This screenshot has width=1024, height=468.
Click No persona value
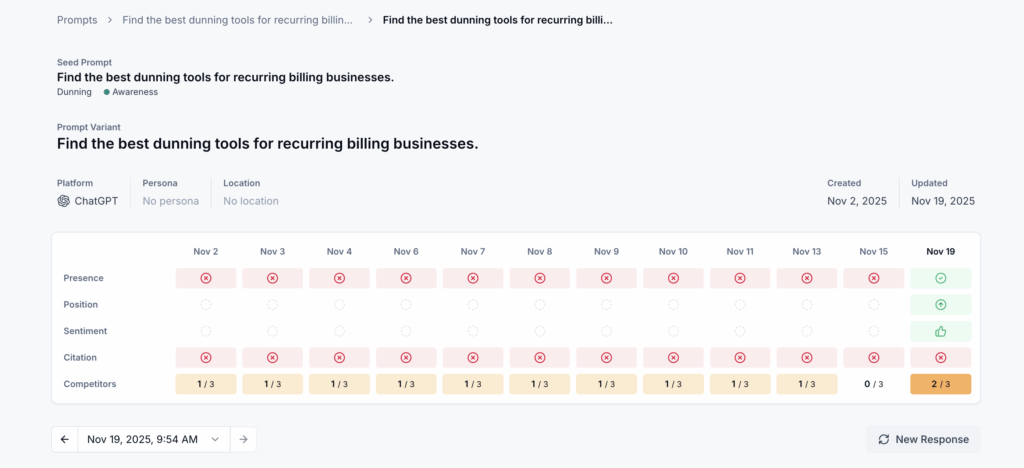click(170, 201)
